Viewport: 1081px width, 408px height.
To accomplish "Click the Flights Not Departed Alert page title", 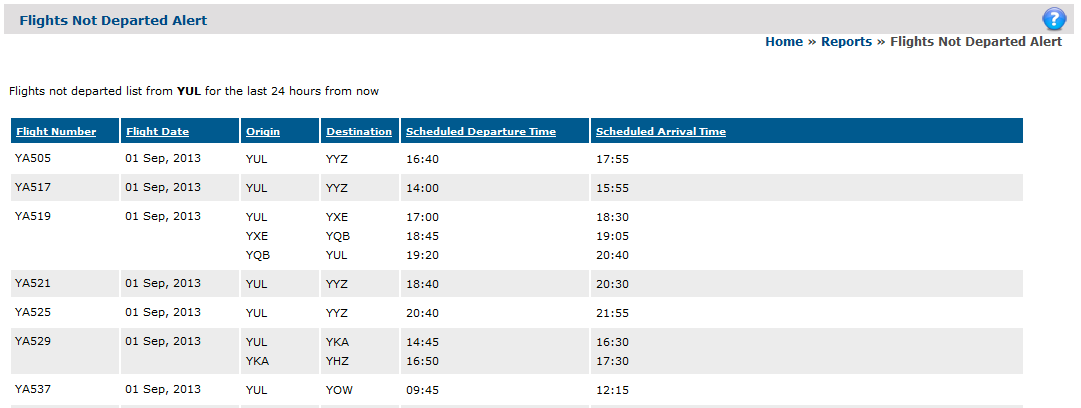I will (x=113, y=20).
